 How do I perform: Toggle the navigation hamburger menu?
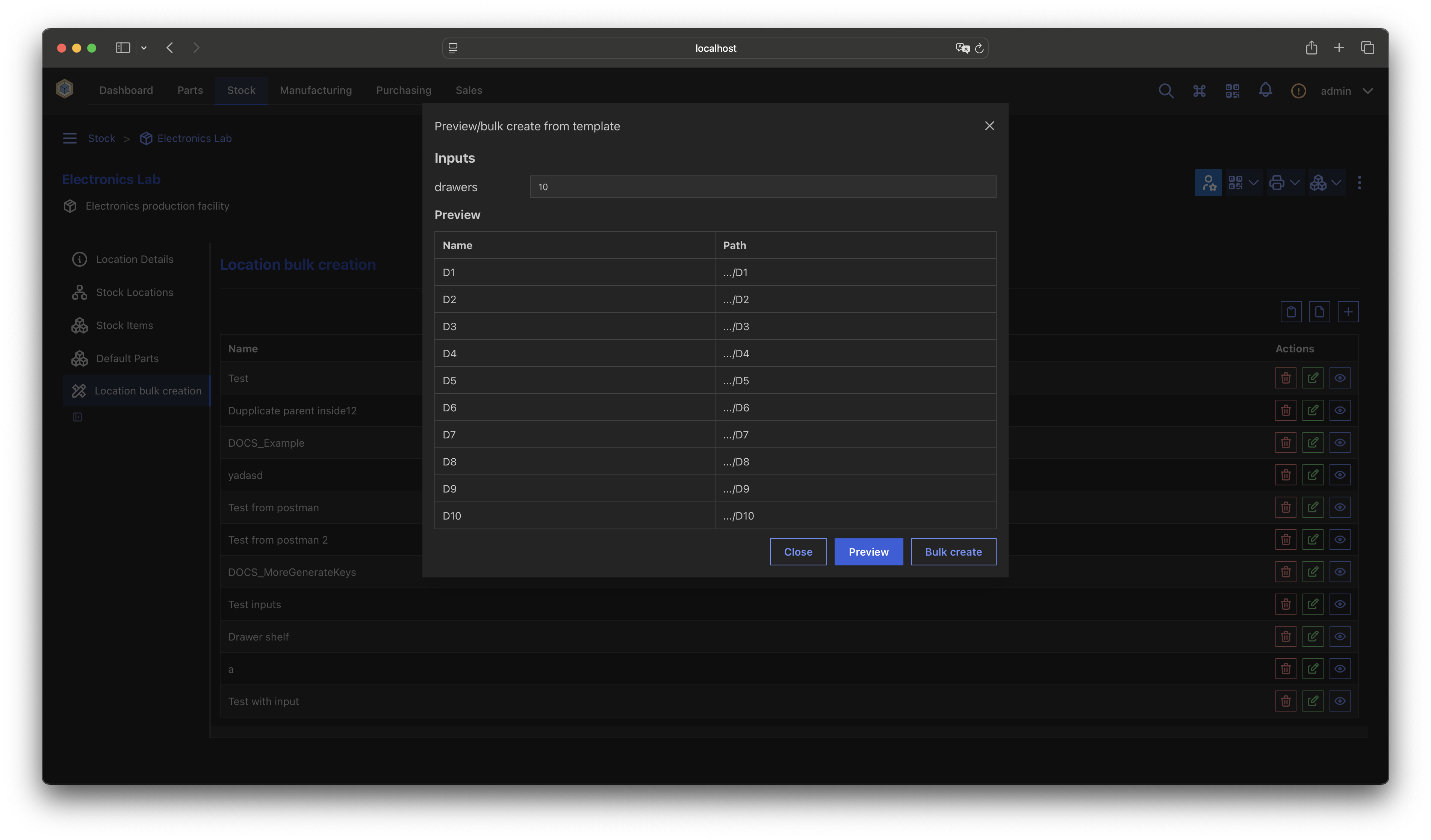(69, 139)
